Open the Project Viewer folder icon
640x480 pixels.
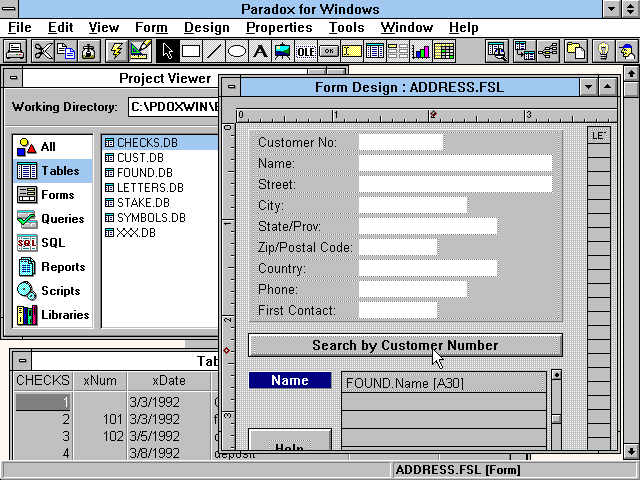(x=576, y=51)
